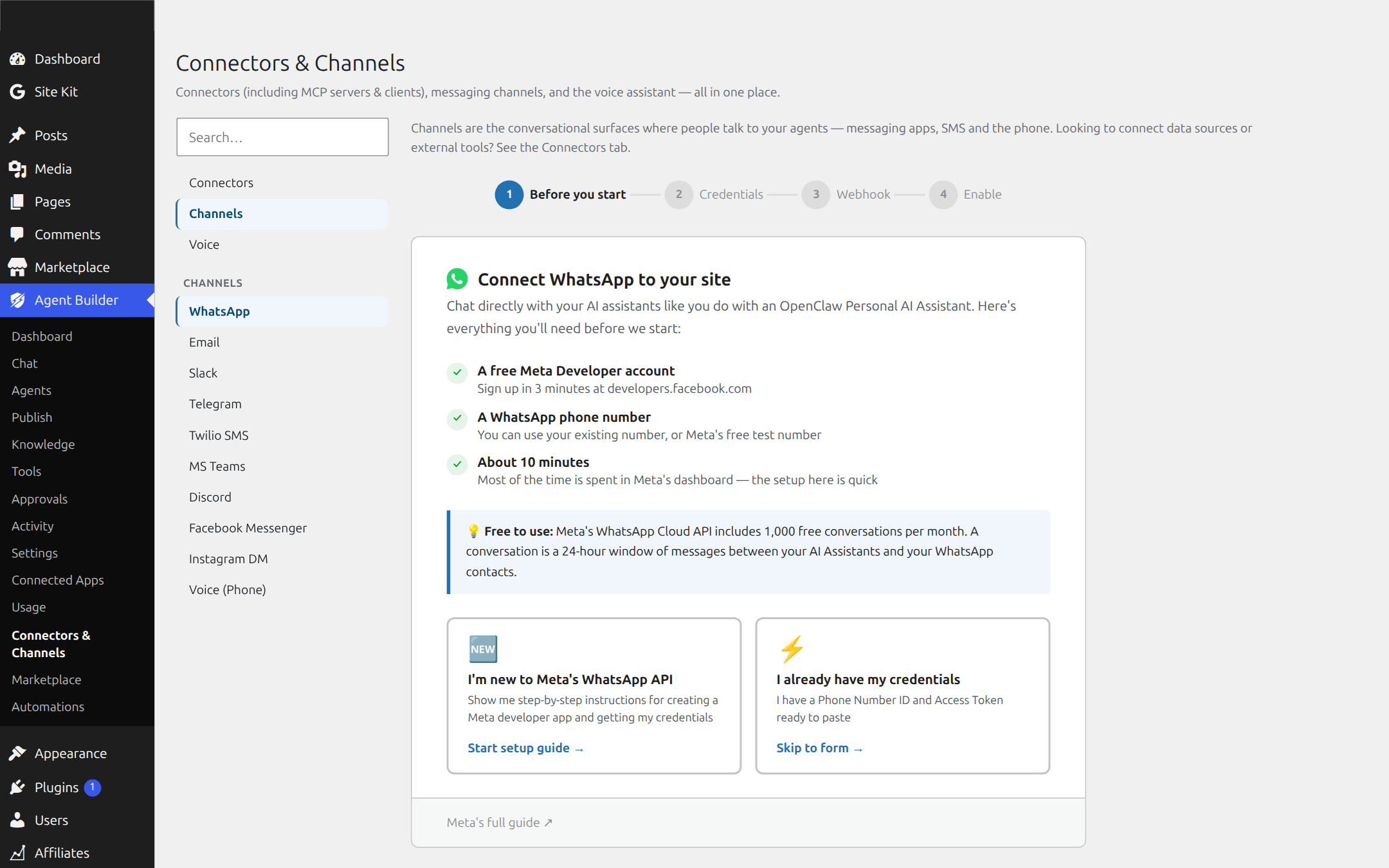
Task: Click the lightbulb icon in the Free to use note
Action: (x=473, y=531)
